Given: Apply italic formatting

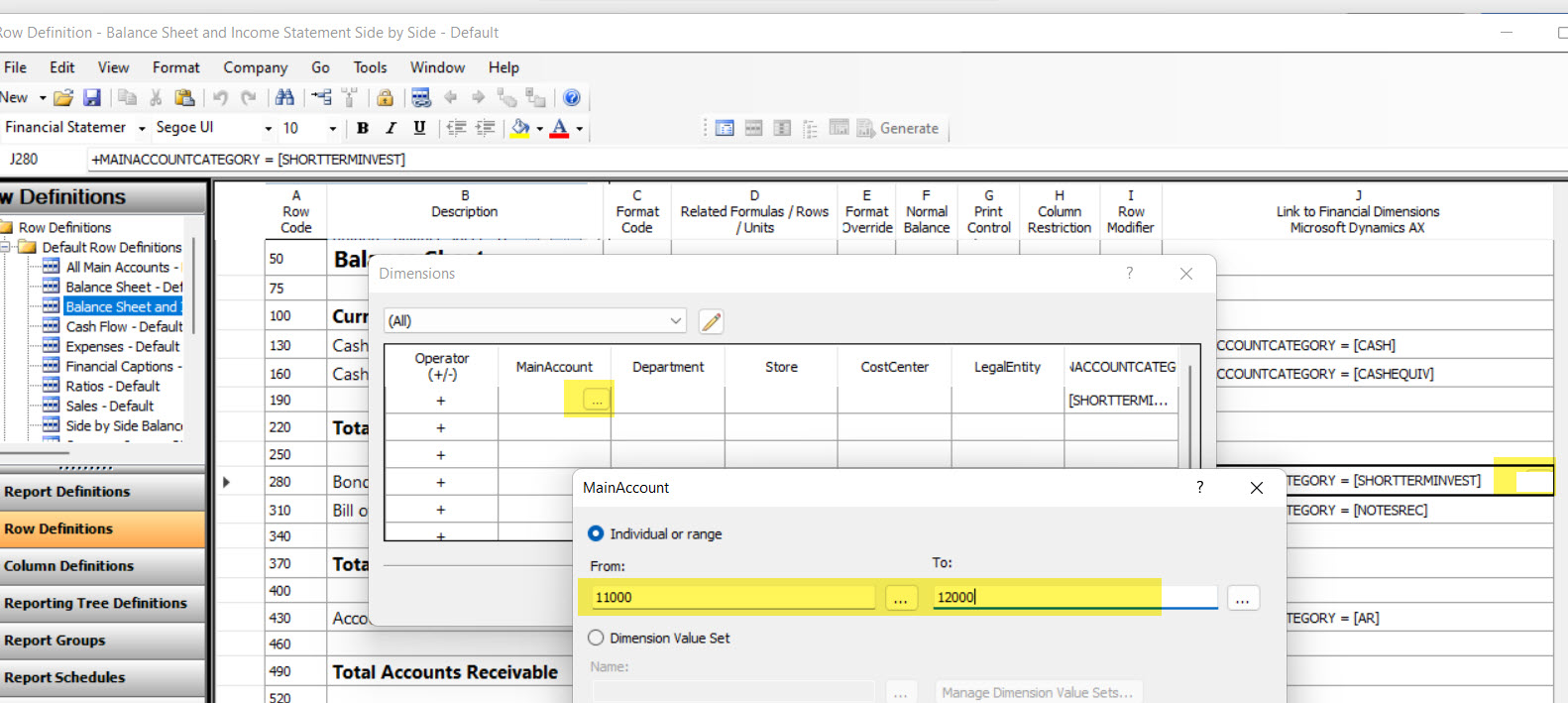Looking at the screenshot, I should tap(391, 128).
